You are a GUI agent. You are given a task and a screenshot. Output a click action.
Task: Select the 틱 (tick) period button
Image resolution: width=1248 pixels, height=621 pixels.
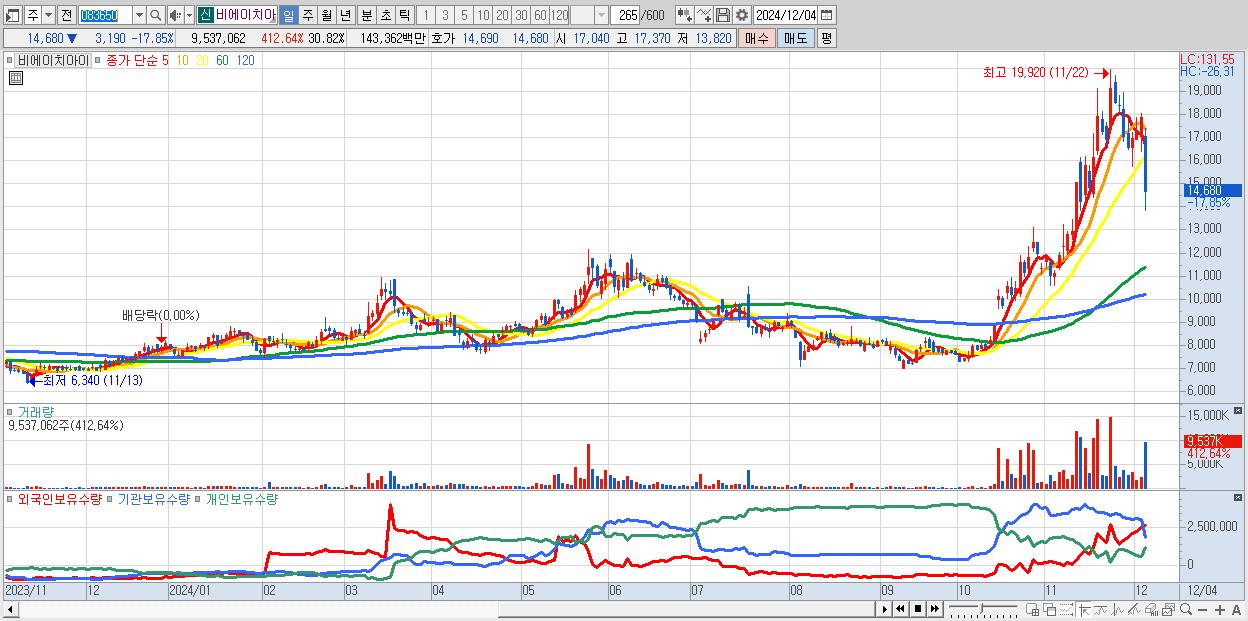pyautogui.click(x=404, y=15)
